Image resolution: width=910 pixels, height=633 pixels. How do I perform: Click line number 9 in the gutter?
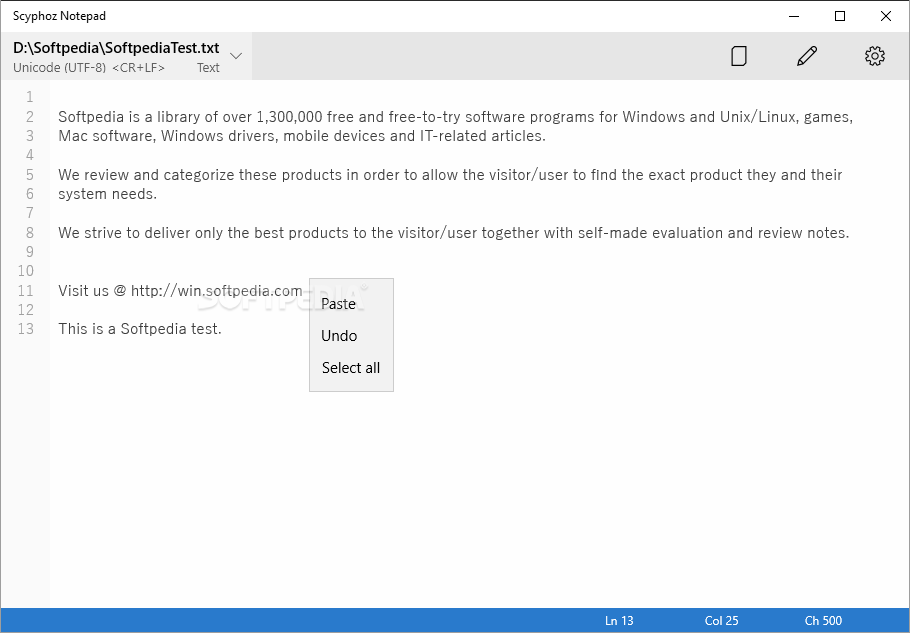(x=30, y=252)
